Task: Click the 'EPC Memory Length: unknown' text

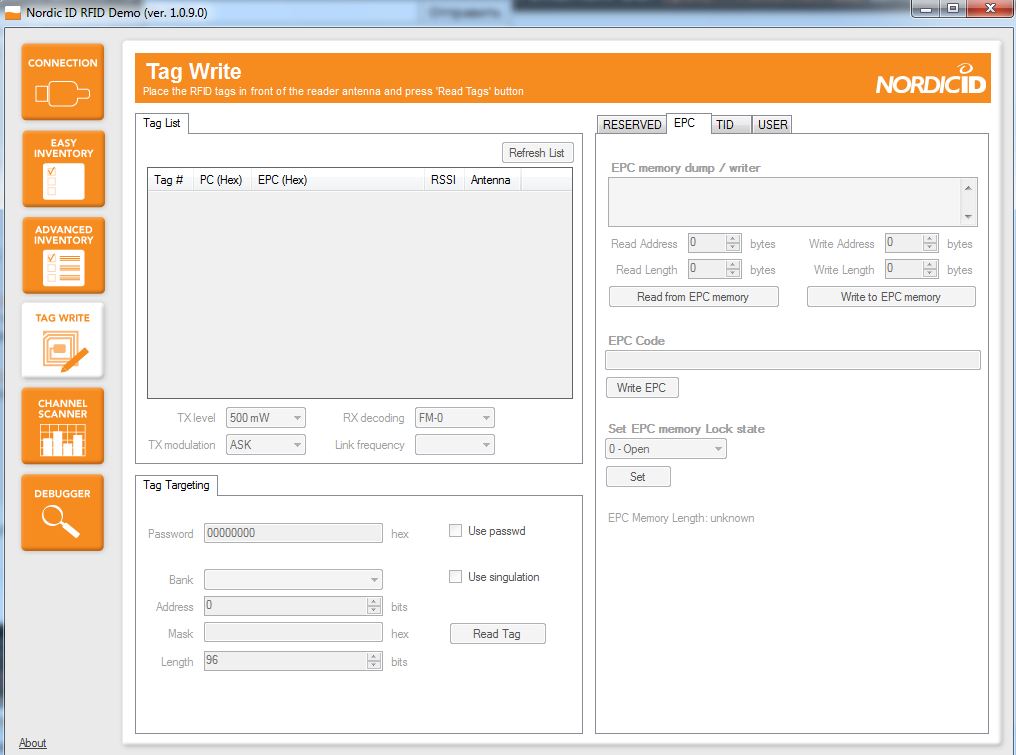Action: tap(681, 518)
